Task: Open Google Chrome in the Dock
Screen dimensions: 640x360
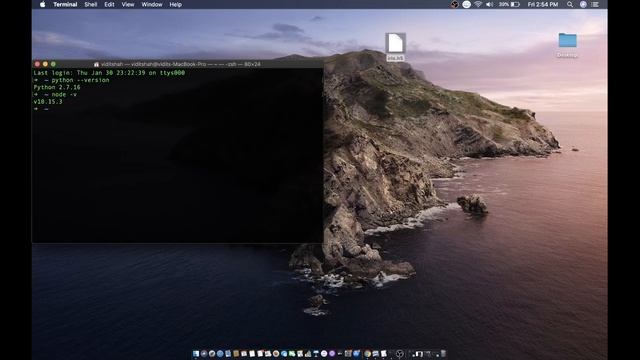Action: click(x=367, y=353)
